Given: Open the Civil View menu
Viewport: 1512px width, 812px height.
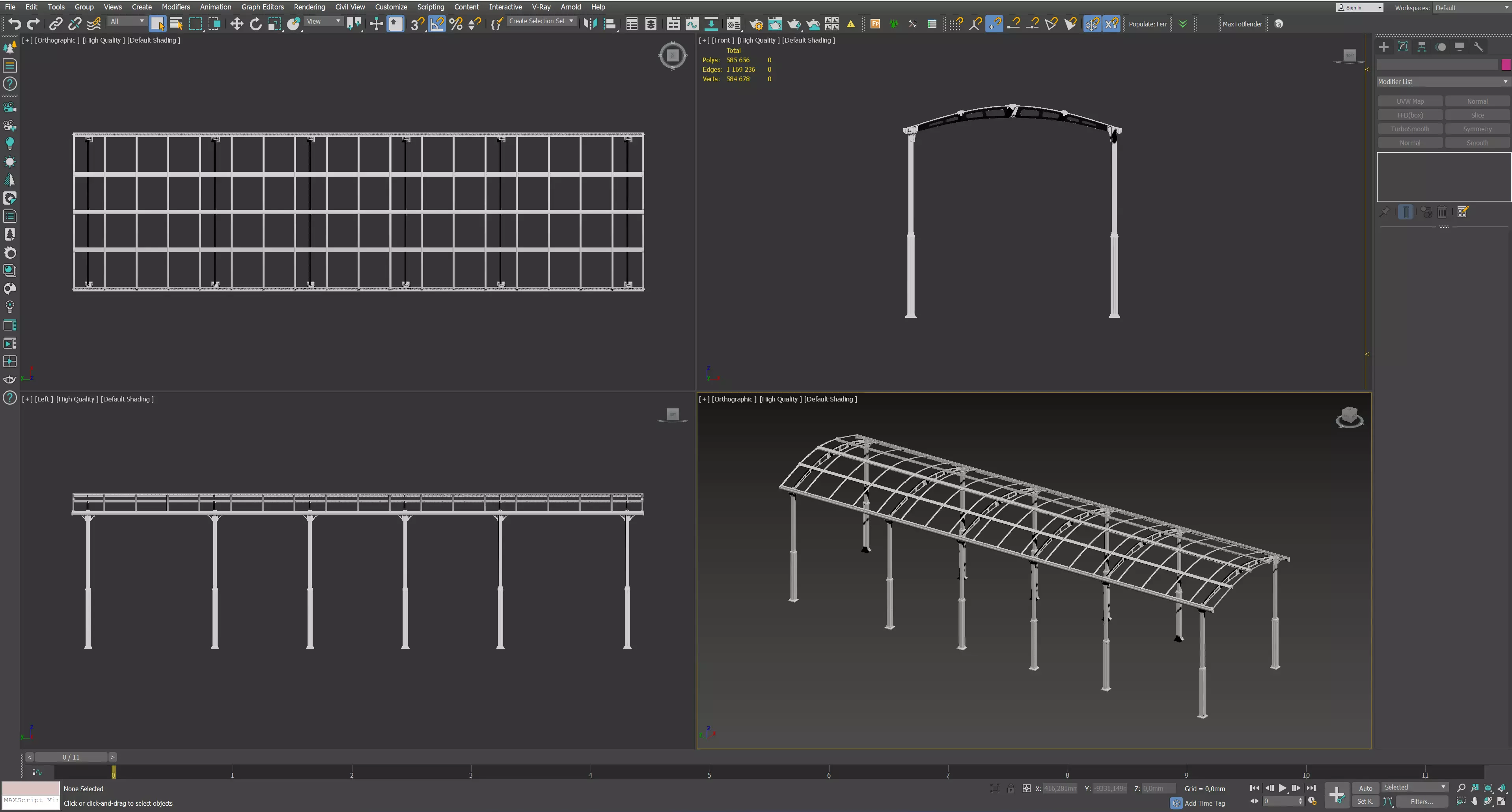Looking at the screenshot, I should (350, 7).
